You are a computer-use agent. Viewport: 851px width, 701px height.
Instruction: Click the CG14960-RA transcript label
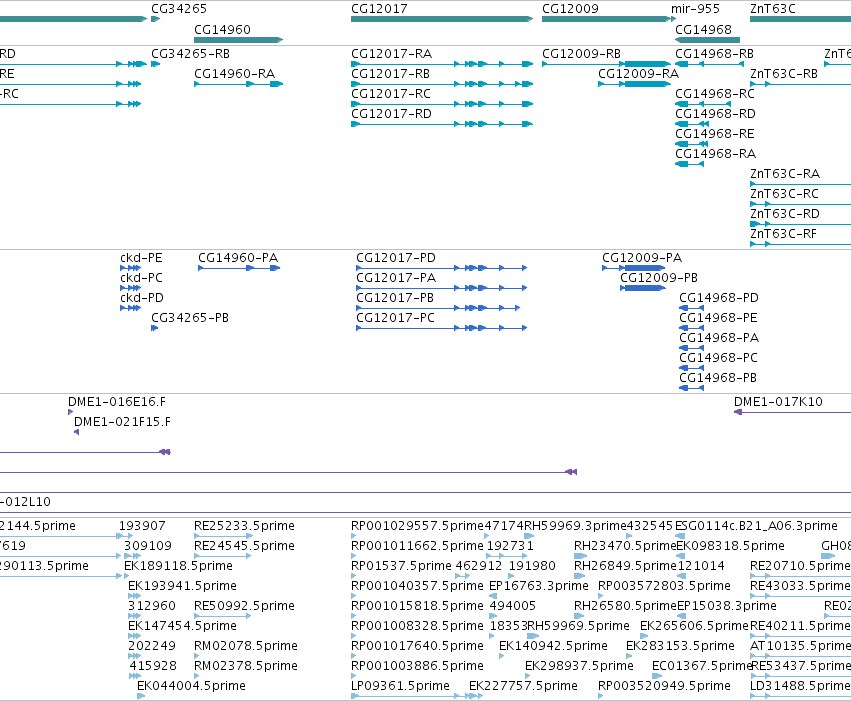click(234, 74)
